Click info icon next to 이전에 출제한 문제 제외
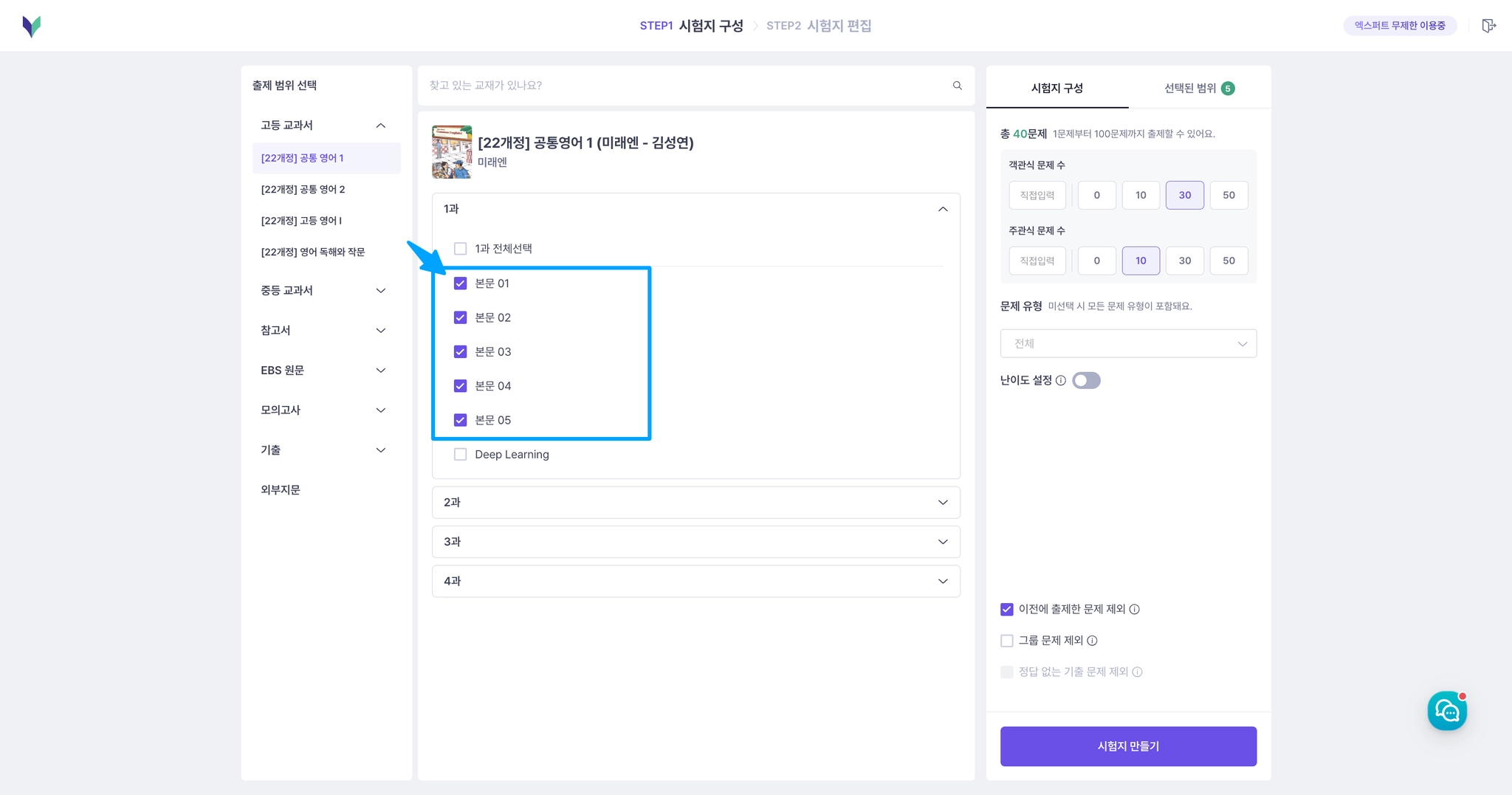This screenshot has width=1512, height=795. tap(1135, 609)
